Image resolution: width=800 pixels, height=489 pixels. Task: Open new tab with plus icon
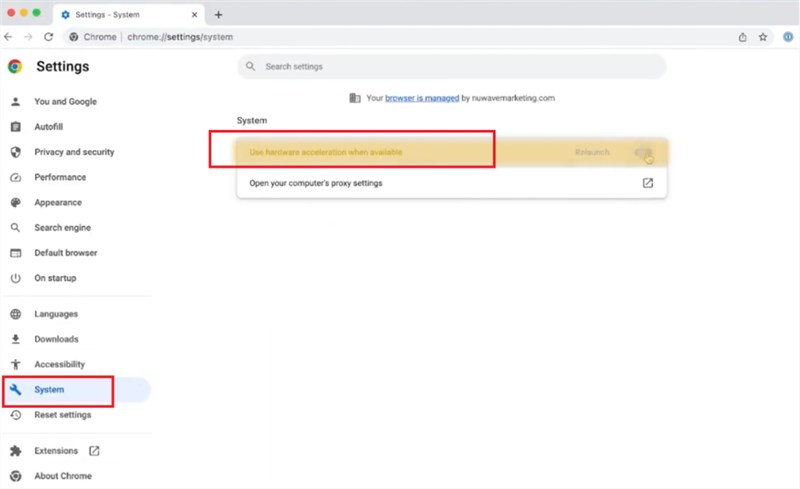219,14
